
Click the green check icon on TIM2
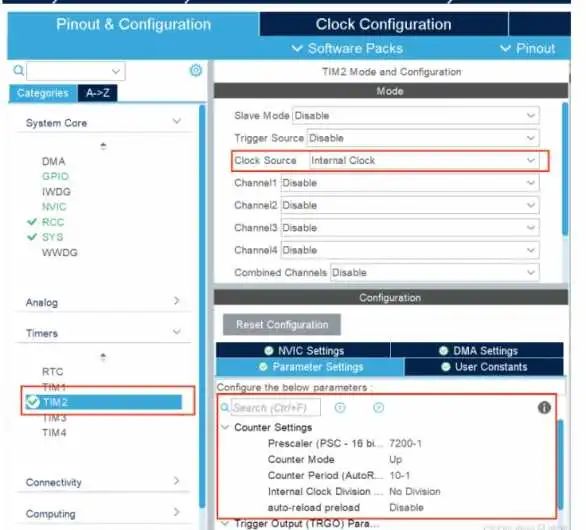[x=33, y=402]
